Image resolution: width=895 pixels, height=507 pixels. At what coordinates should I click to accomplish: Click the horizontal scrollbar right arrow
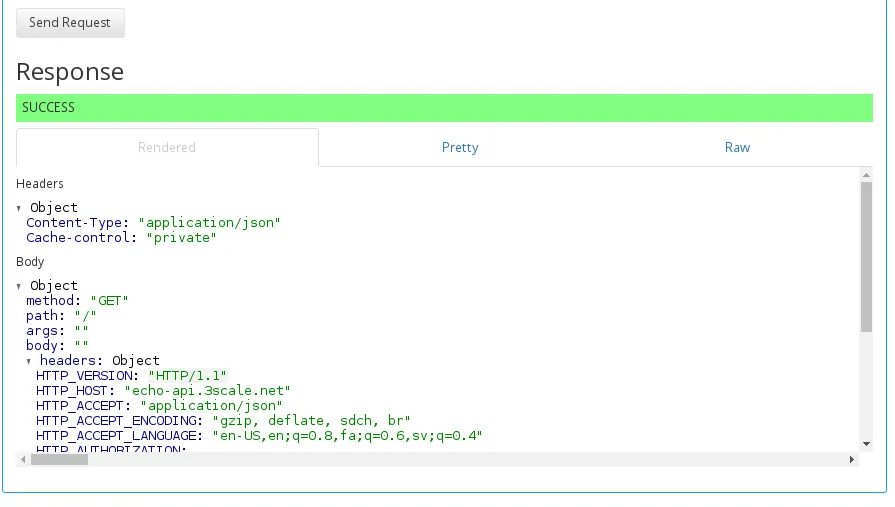coord(852,460)
